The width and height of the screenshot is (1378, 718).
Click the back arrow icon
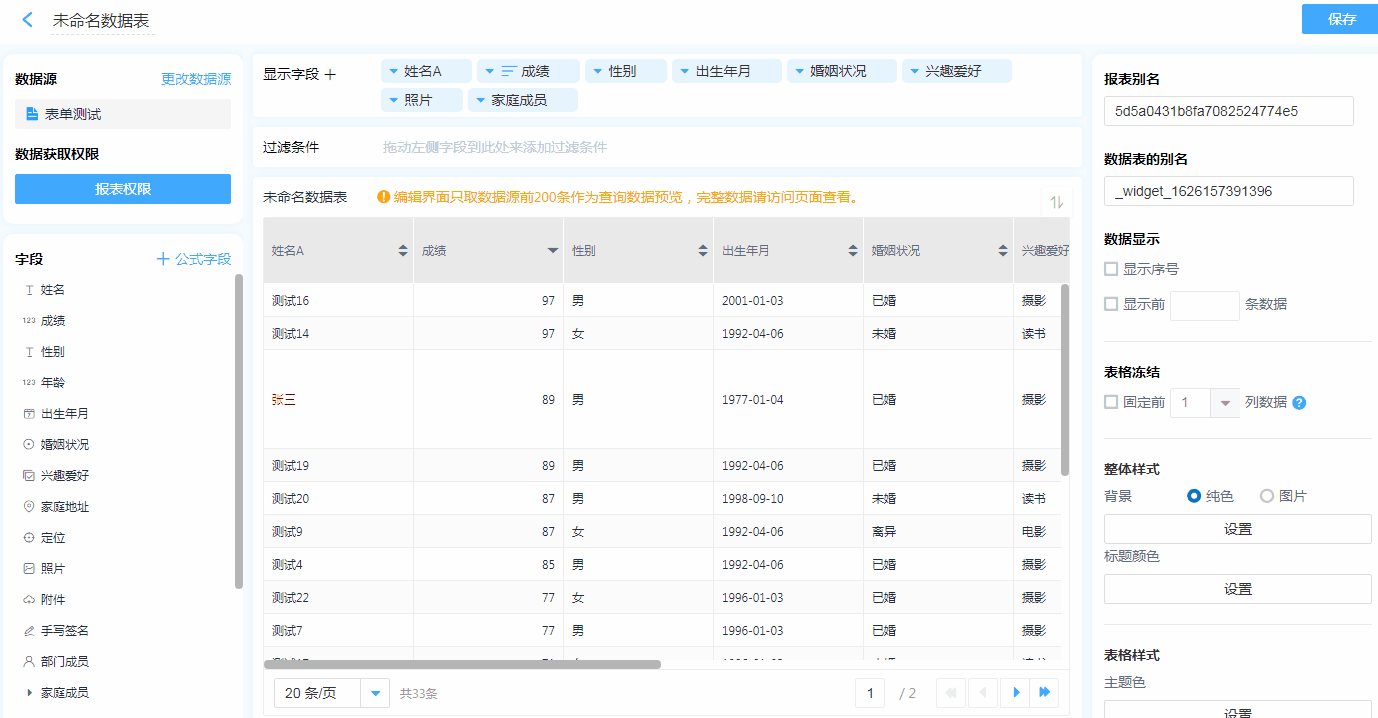pyautogui.click(x=28, y=20)
